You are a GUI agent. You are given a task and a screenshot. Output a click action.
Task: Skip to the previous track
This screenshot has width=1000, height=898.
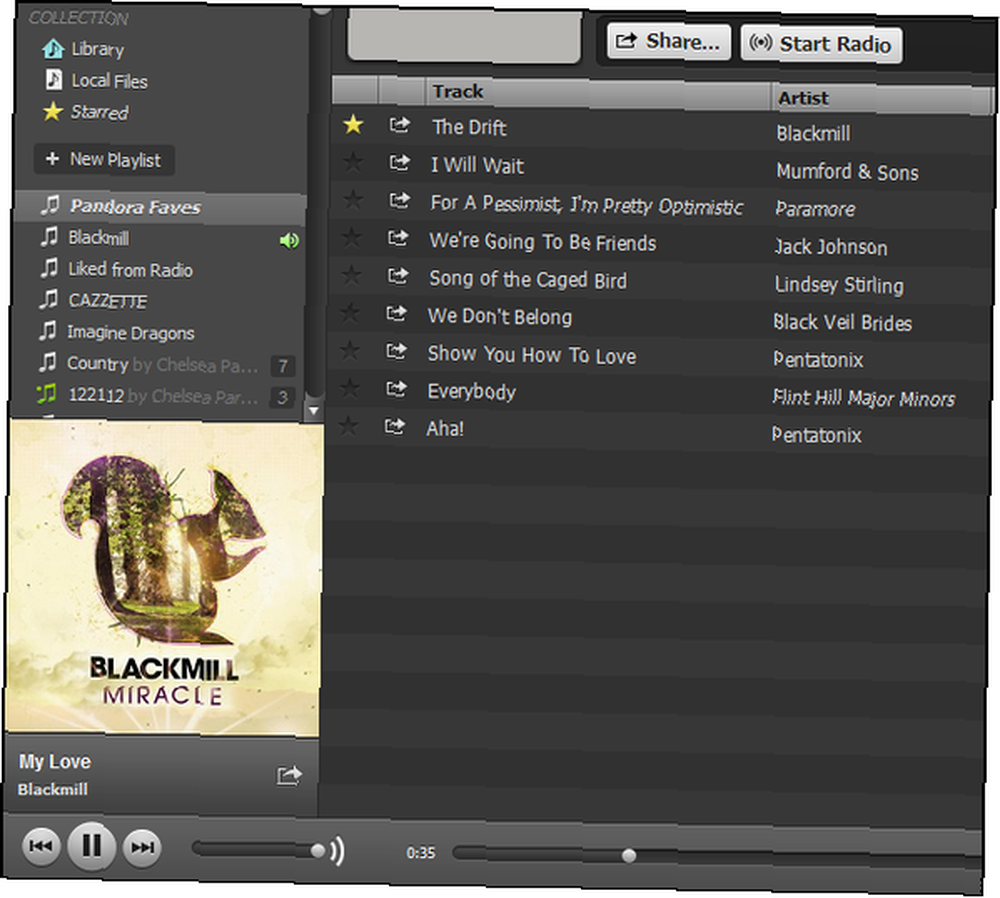tap(41, 846)
